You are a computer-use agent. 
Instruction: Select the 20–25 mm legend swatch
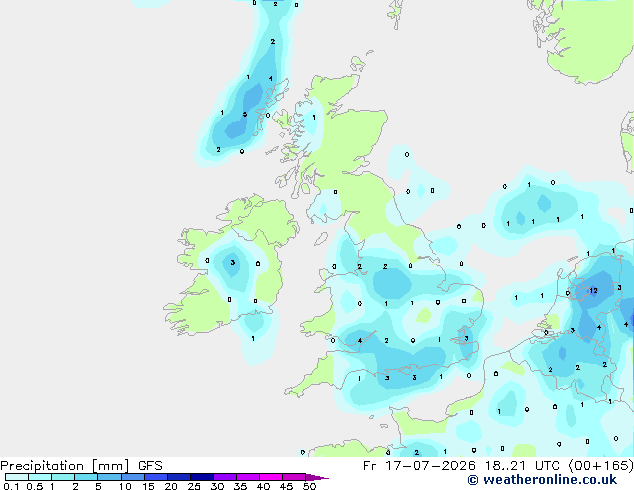point(179,477)
